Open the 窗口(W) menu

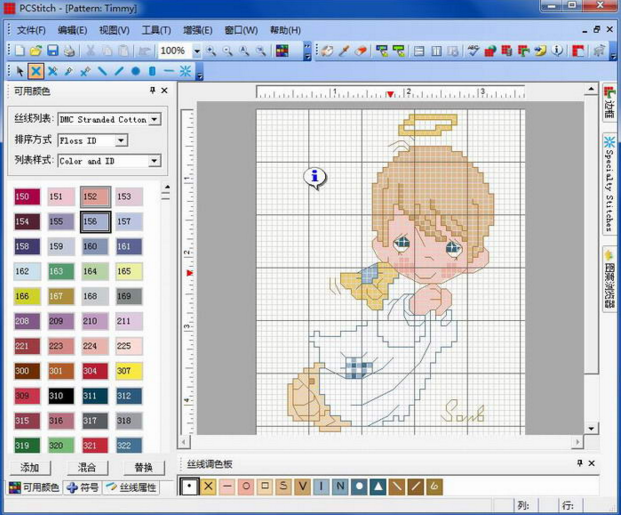pyautogui.click(x=241, y=30)
